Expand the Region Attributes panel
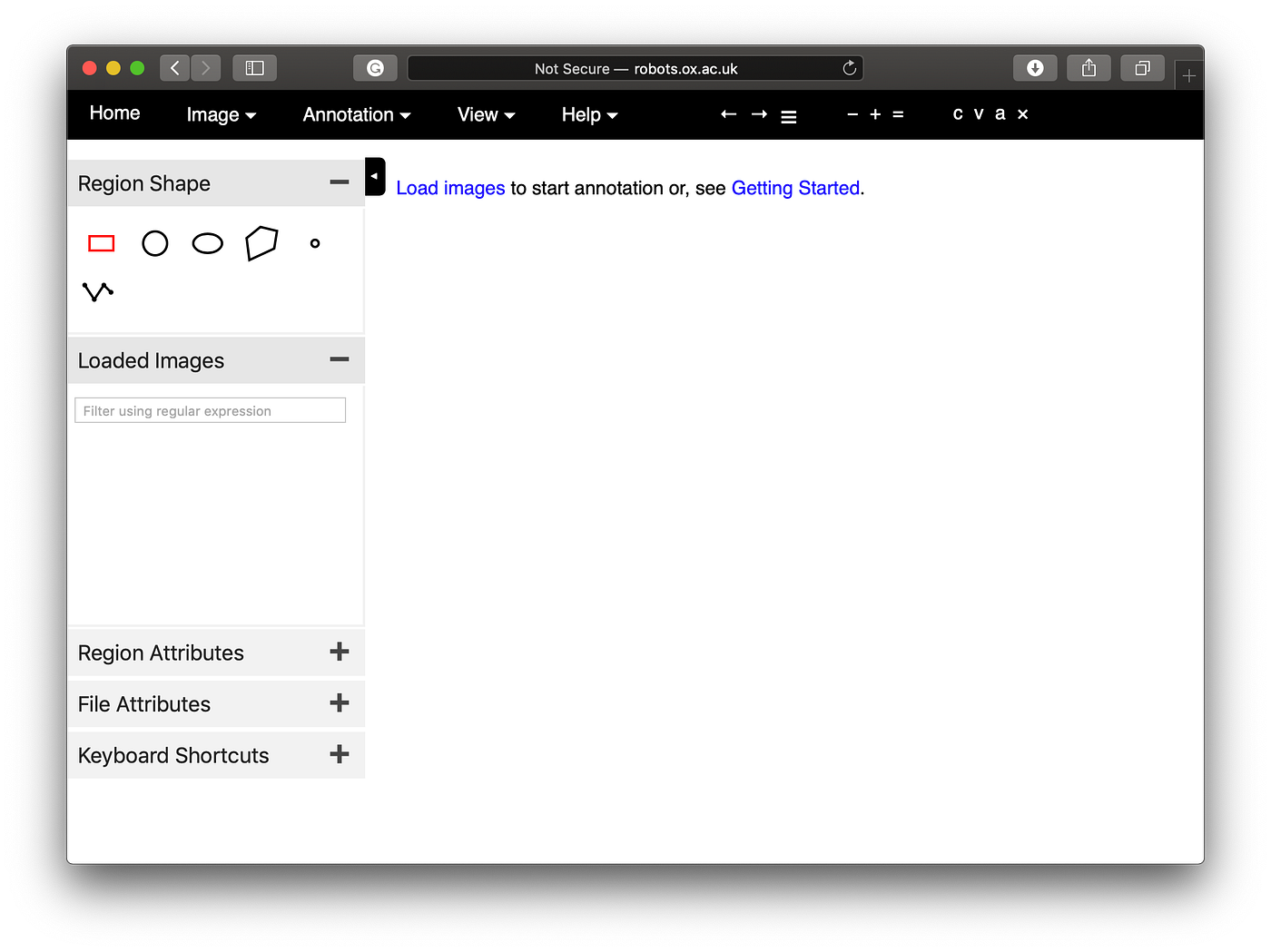 tap(340, 652)
